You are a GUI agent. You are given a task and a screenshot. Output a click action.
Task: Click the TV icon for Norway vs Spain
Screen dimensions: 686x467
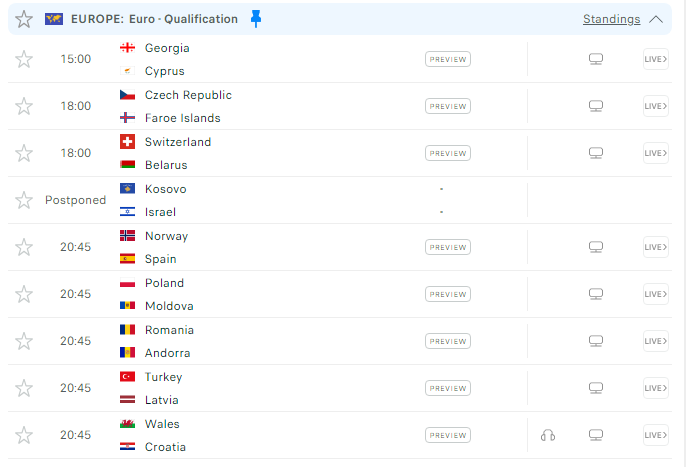596,247
